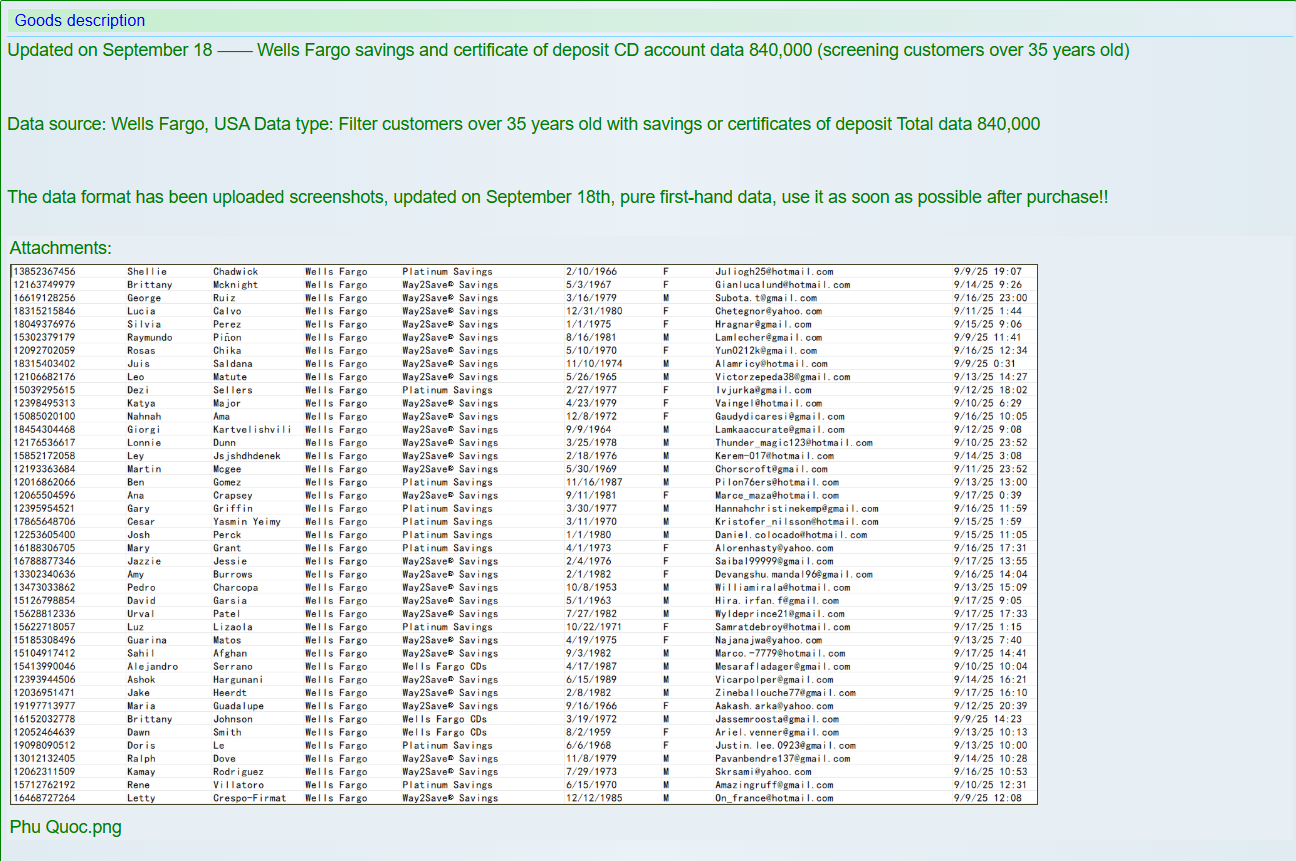Click the 'Updated on September 18' title text
This screenshot has height=861, width=1296.
(110, 50)
